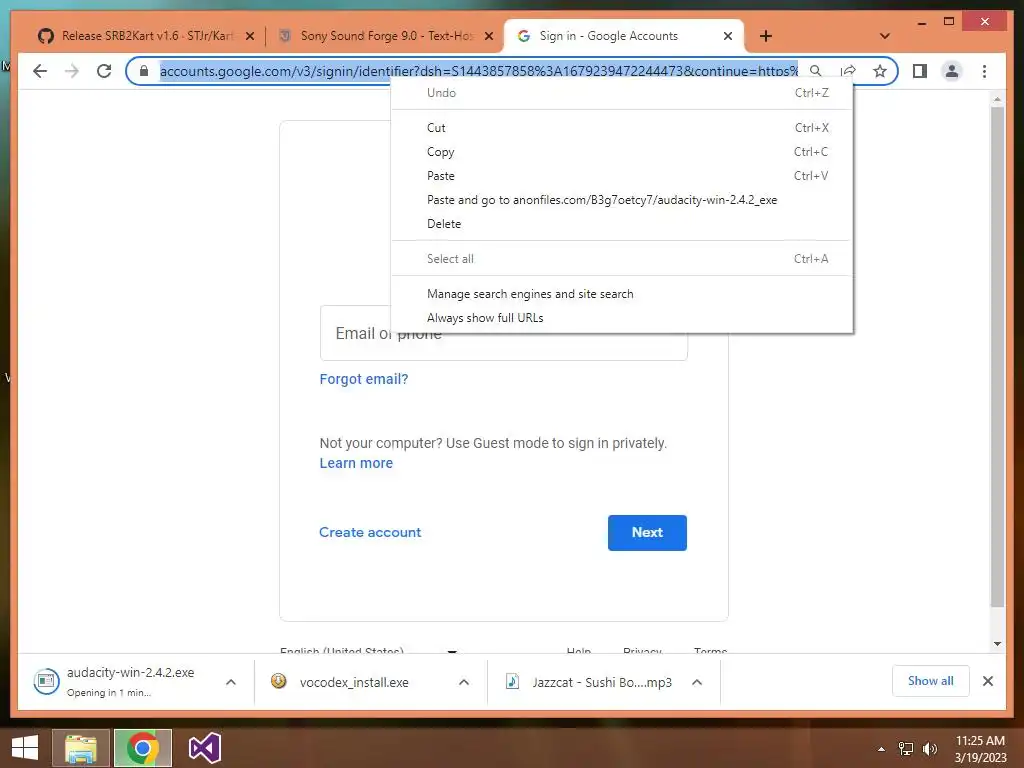Expand options for vocodex_install.exe download
The image size is (1024, 768).
pos(464,682)
